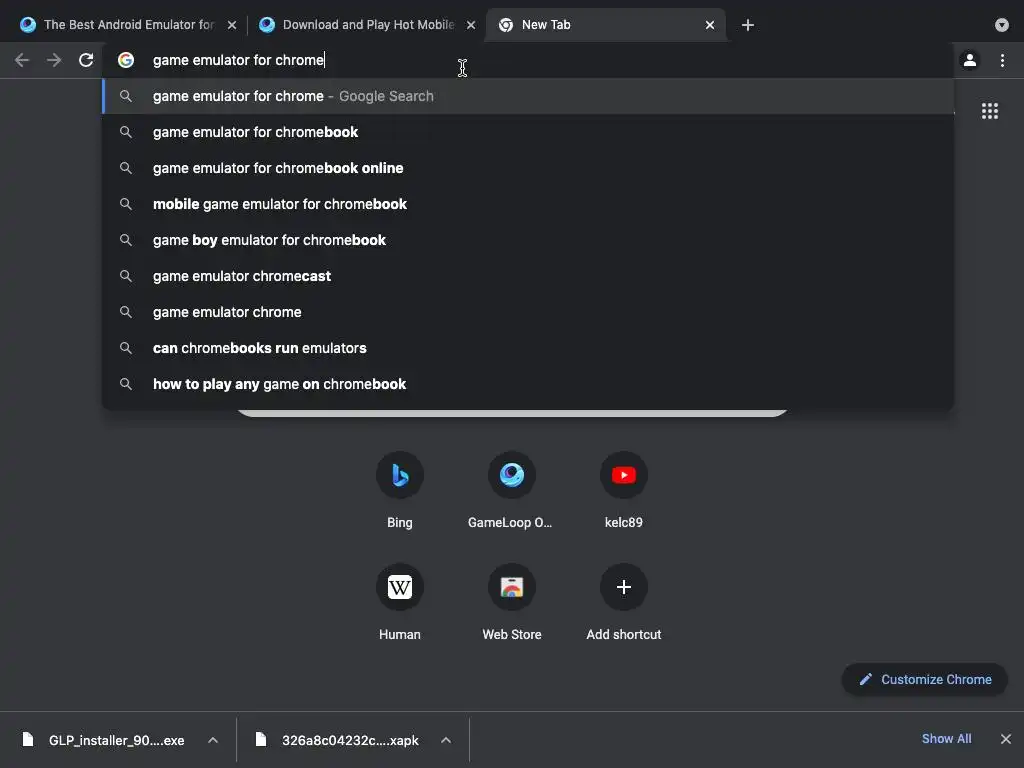Choose 'game emulator for chromebook online' suggestion
Screen dimensions: 1024x768
click(528, 168)
